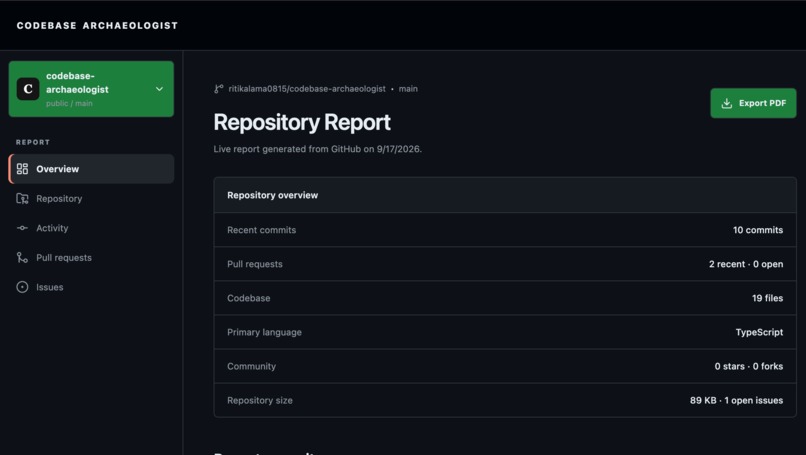The width and height of the screenshot is (806, 455).
Task: Open the Pull requests section
Action: (91, 258)
